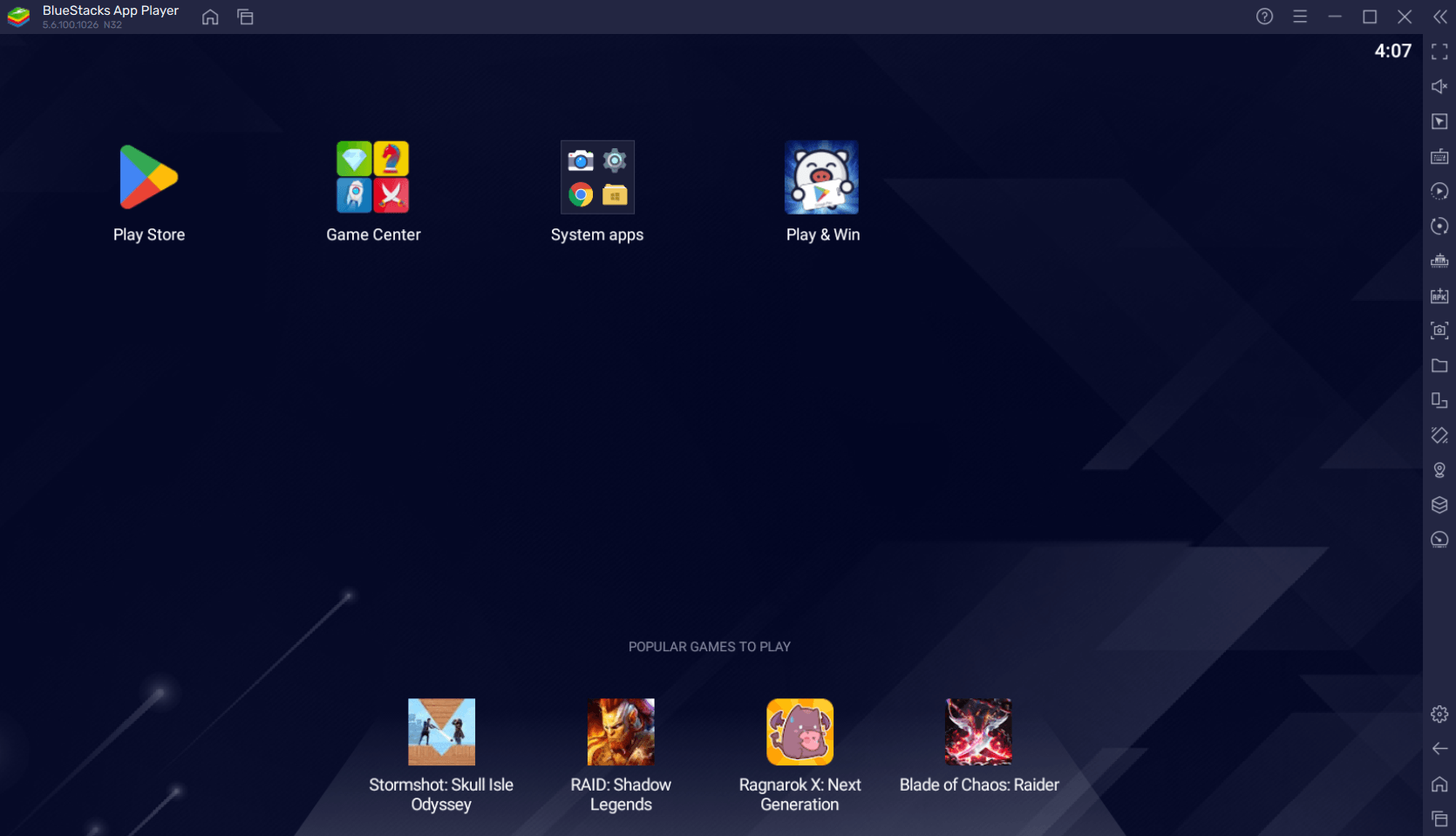Click the rotate screen icon in the sidebar
Viewport: 1456px width, 836px height.
1439,400
